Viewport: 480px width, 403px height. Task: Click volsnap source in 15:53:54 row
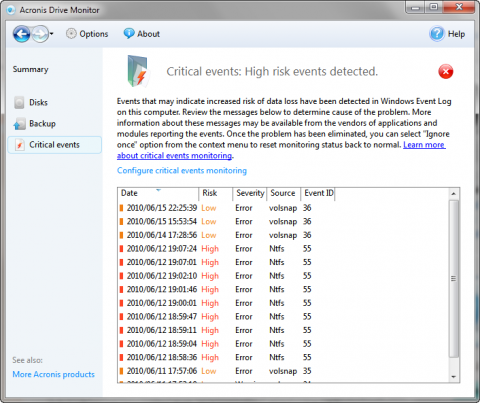(x=283, y=222)
